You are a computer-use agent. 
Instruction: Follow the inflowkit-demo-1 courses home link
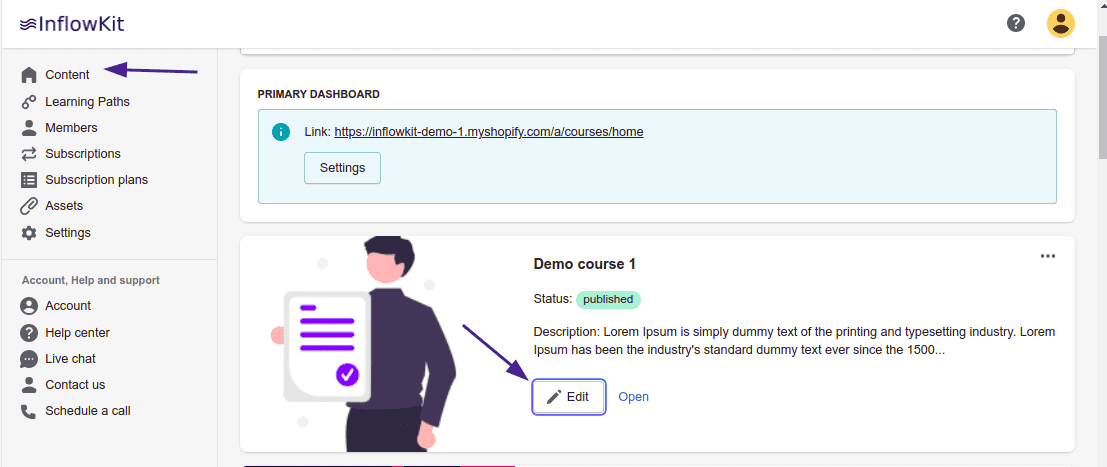pyautogui.click(x=488, y=132)
